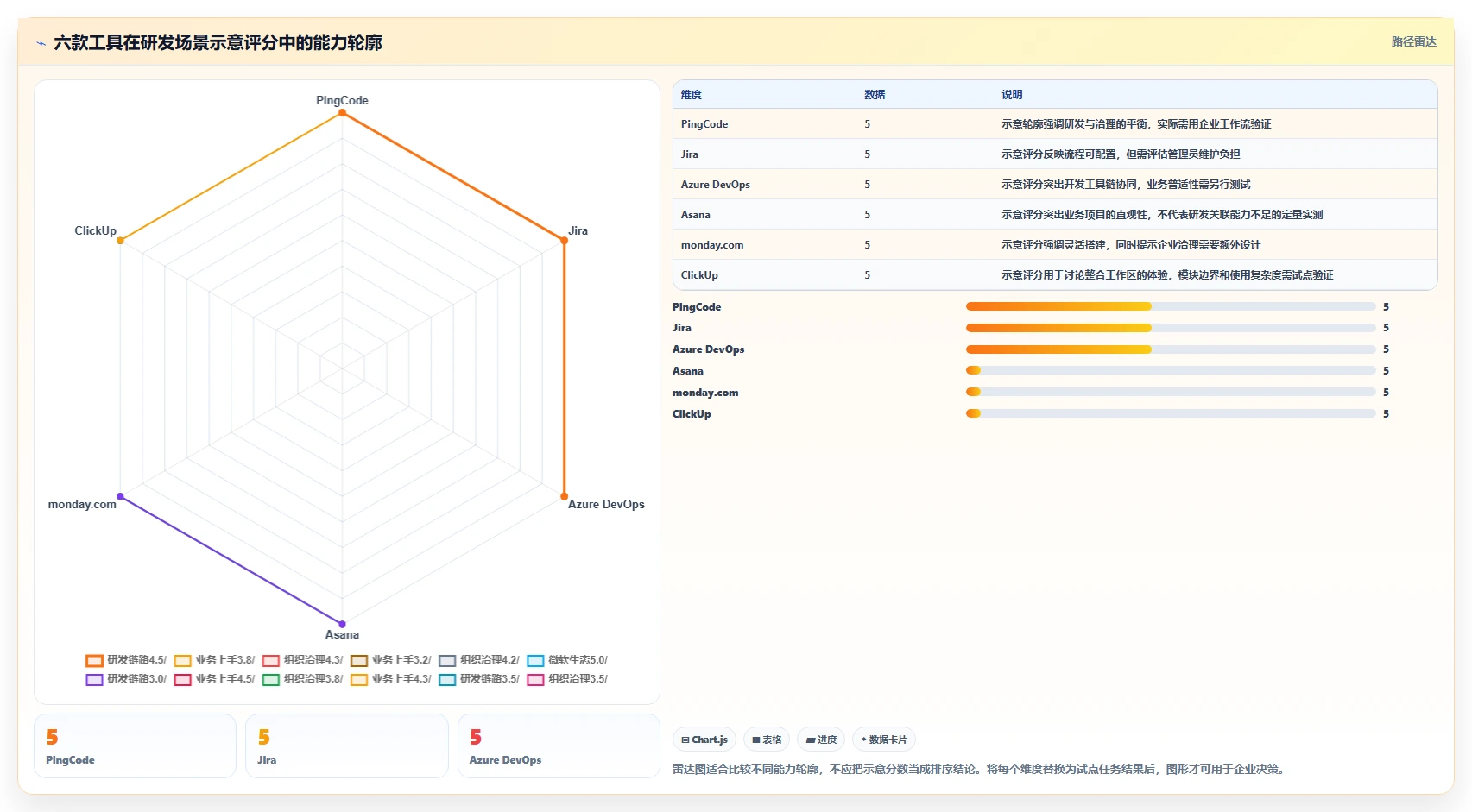Click the PingCode progress bar

pyautogui.click(x=1170, y=306)
